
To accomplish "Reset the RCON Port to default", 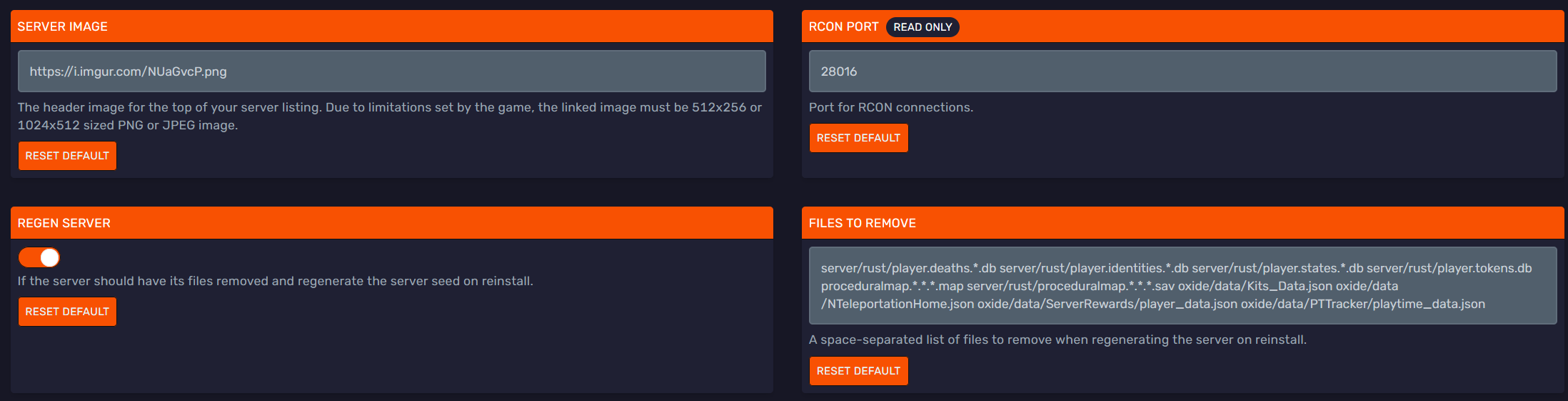I will 858,138.
